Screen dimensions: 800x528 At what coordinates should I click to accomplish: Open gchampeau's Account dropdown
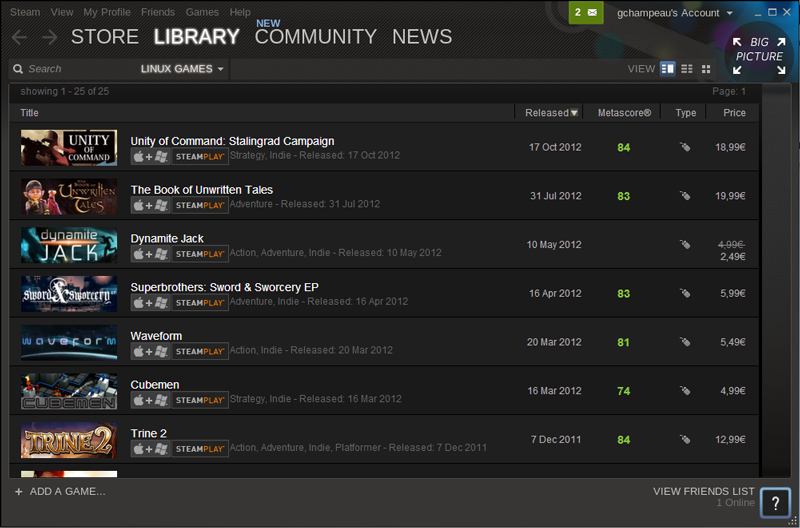pyautogui.click(x=675, y=13)
